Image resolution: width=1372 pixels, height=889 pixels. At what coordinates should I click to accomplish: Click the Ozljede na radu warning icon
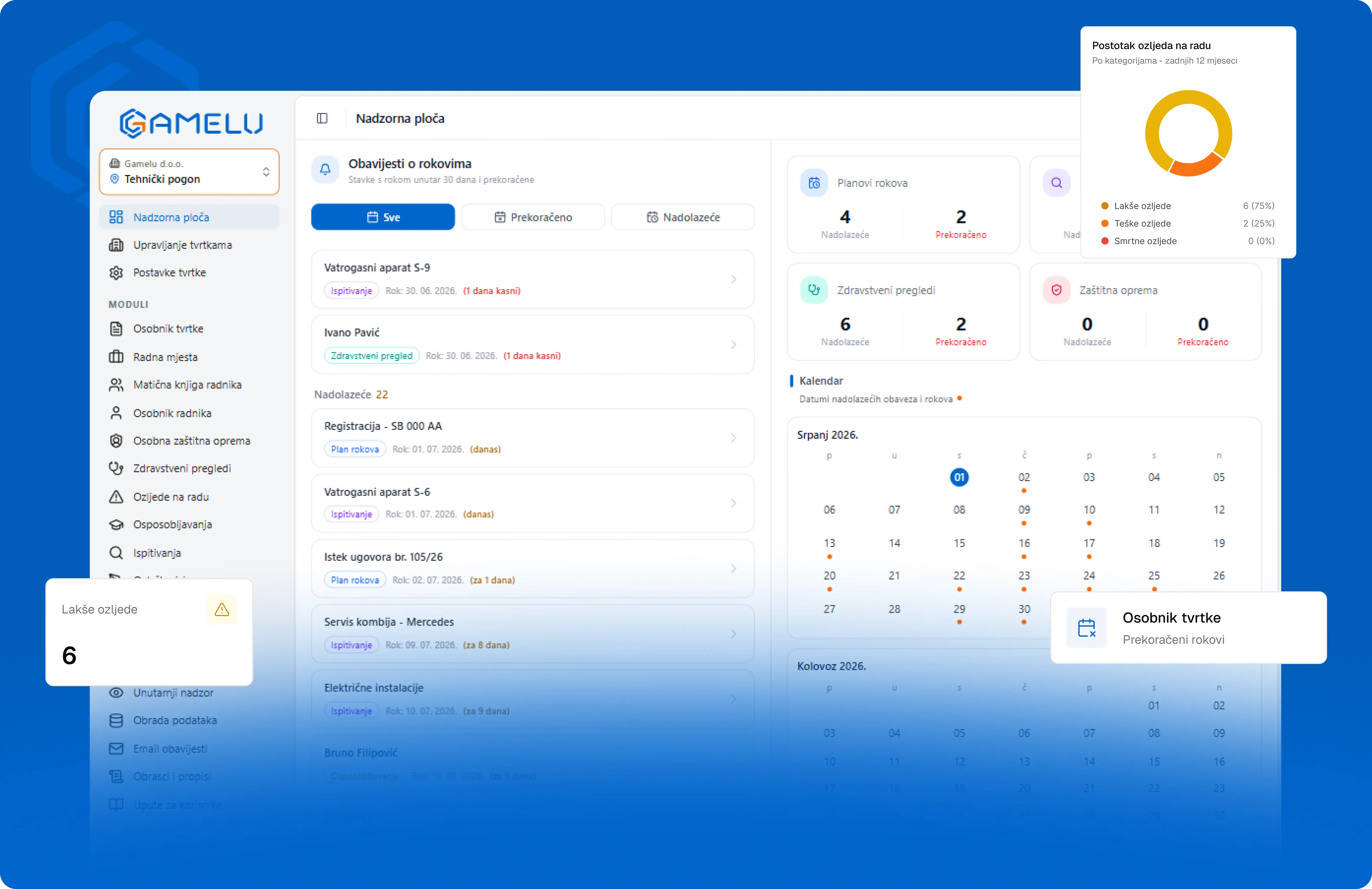click(116, 496)
